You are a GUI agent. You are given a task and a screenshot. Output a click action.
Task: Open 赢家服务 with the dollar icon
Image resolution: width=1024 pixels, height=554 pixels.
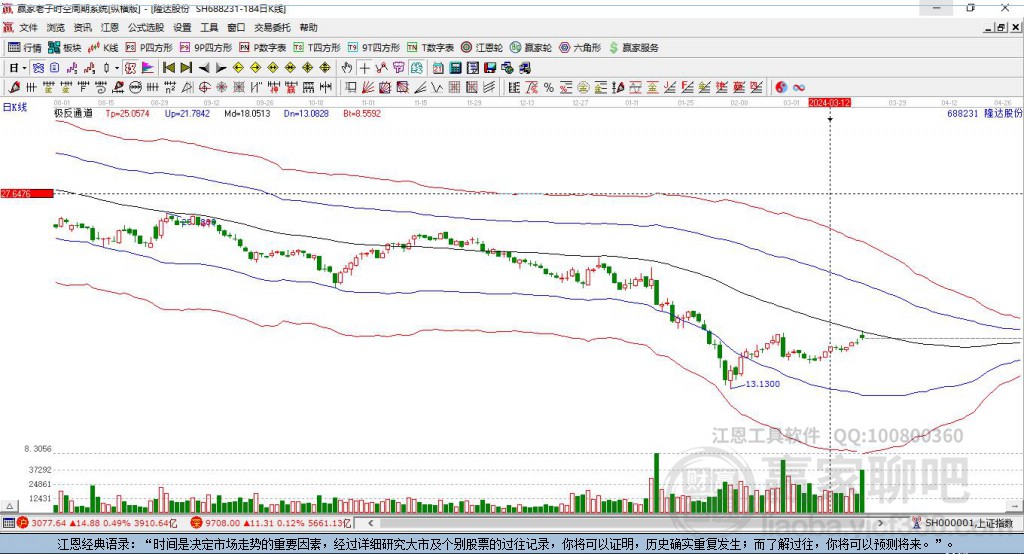tap(634, 47)
